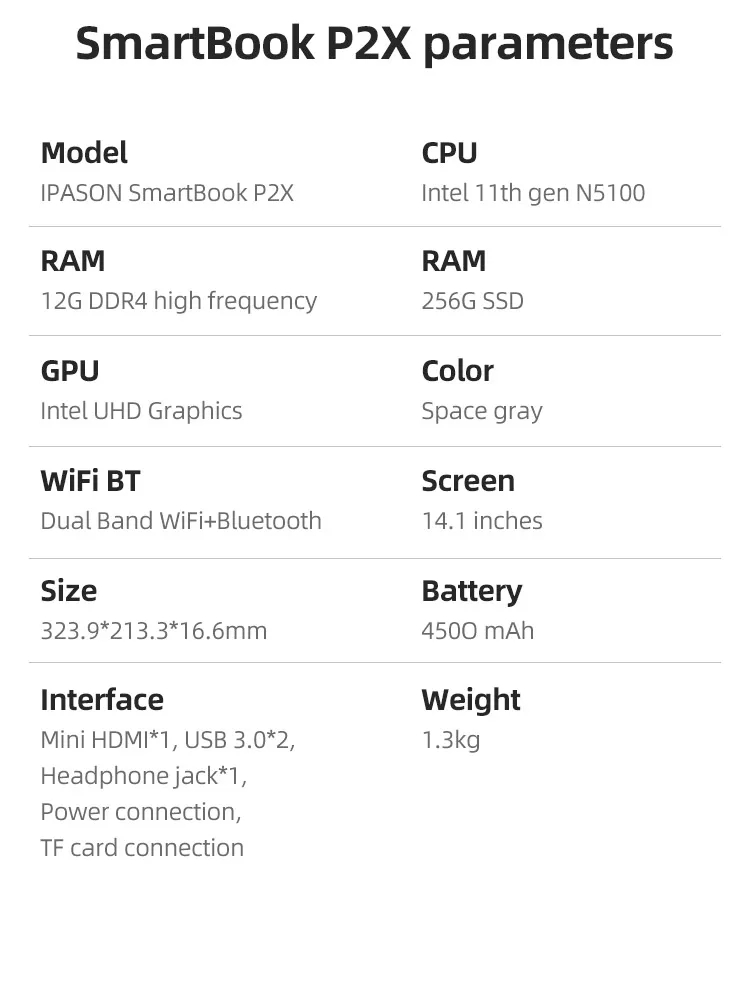Select the Battery label
Image resolution: width=750 pixels, height=987 pixels.
click(x=471, y=591)
